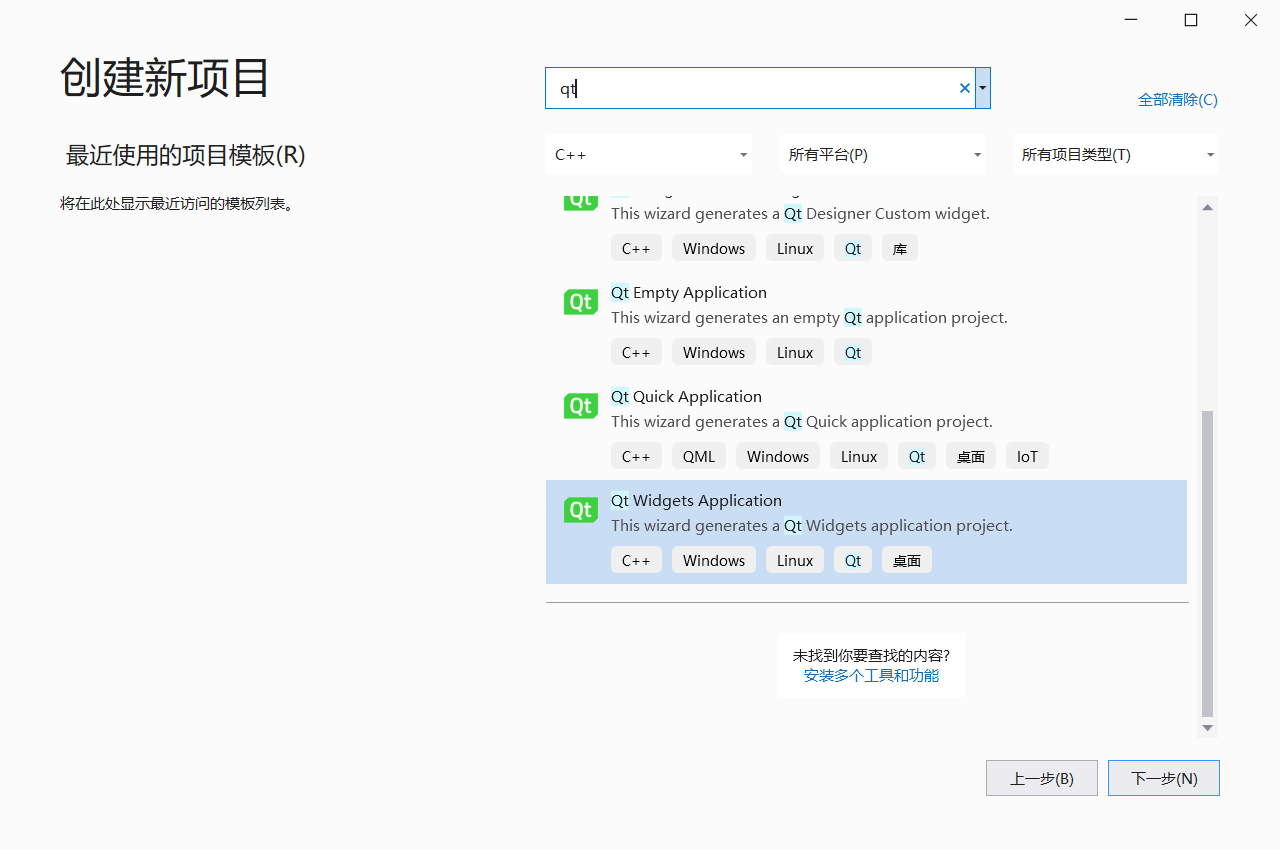Click the 上一步(B) button
Viewport: 1280px width, 850px height.
(1042, 778)
